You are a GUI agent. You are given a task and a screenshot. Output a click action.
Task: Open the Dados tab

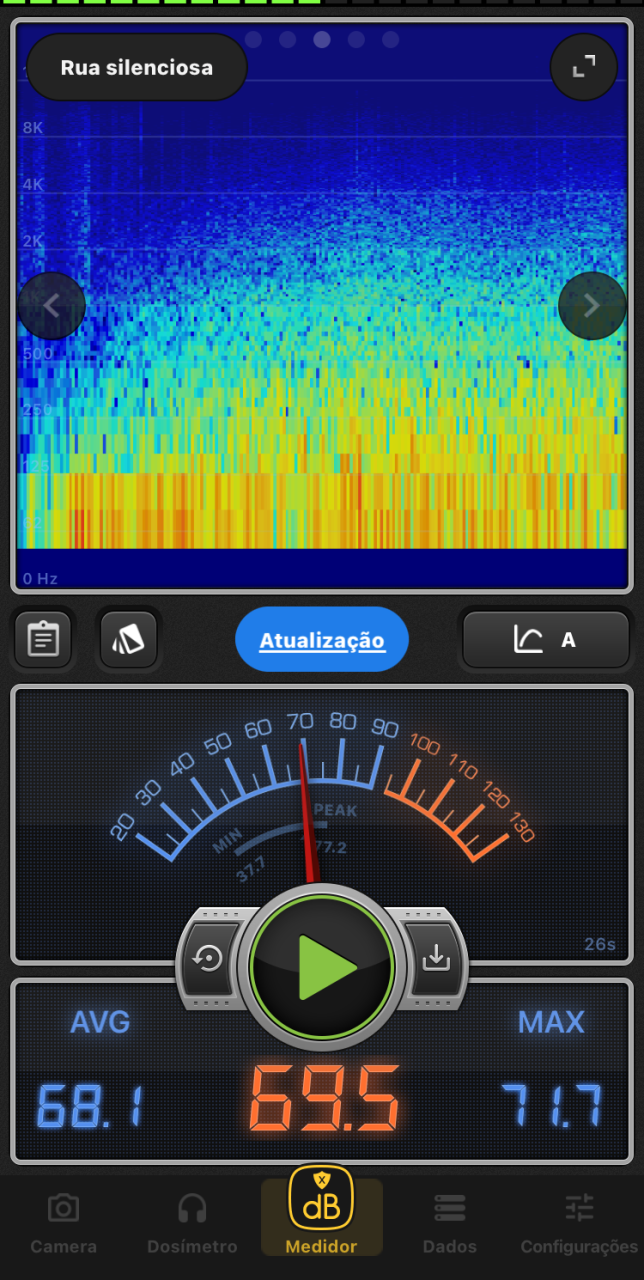point(450,1223)
